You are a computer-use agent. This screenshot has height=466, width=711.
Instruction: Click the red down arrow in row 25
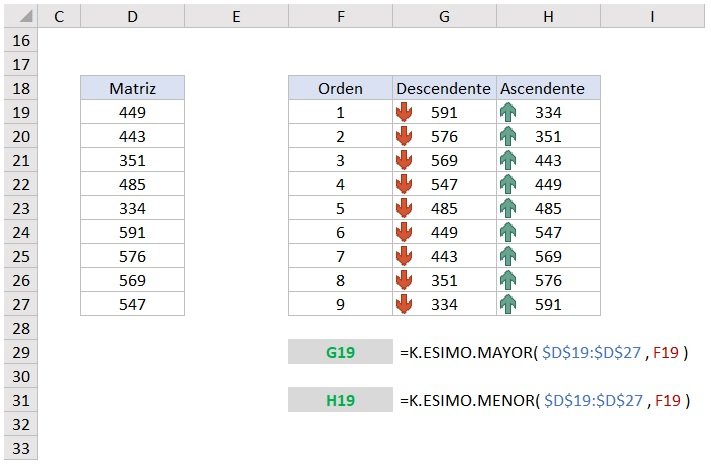coord(404,256)
